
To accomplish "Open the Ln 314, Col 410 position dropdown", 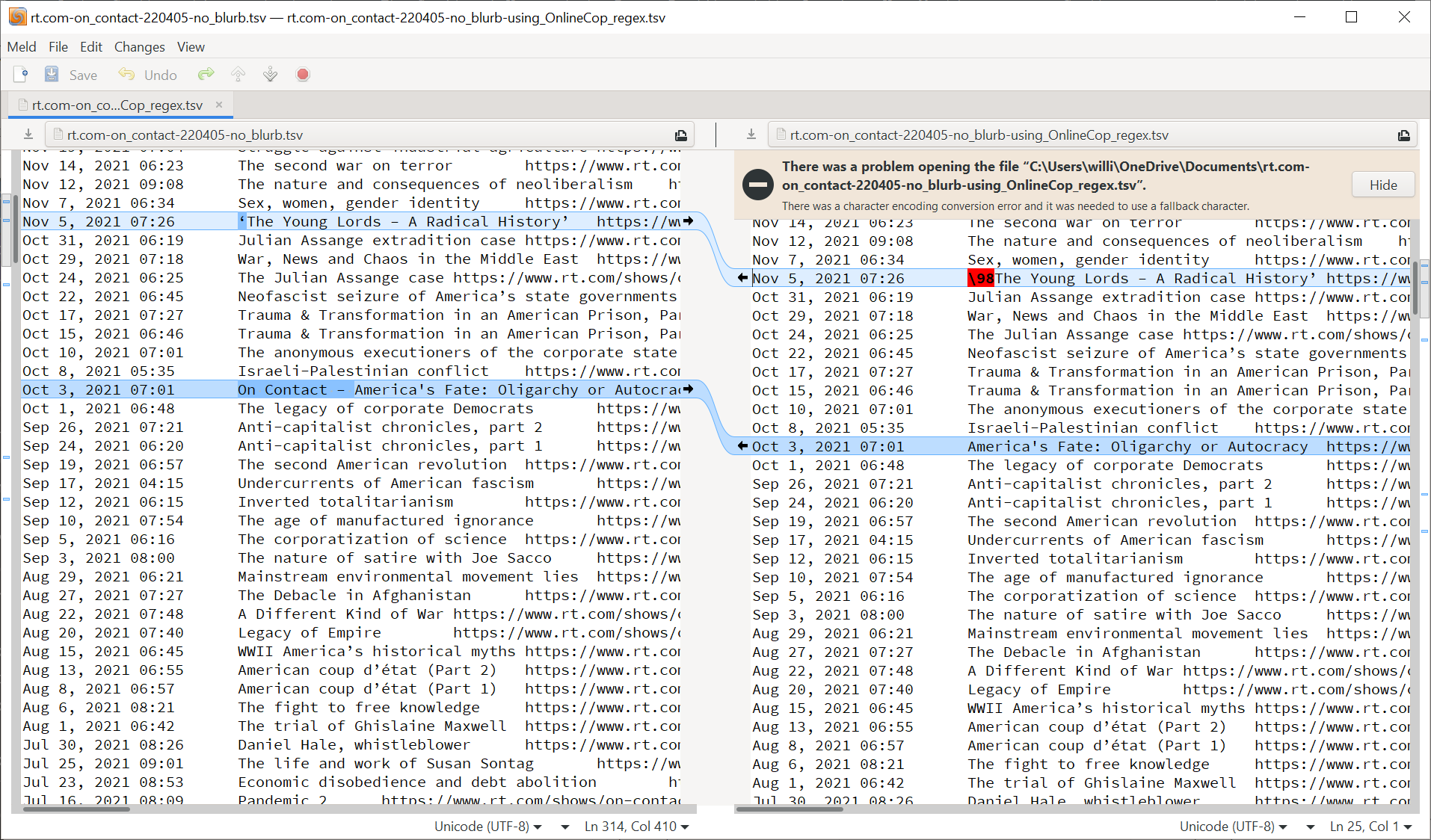I will coord(636,826).
